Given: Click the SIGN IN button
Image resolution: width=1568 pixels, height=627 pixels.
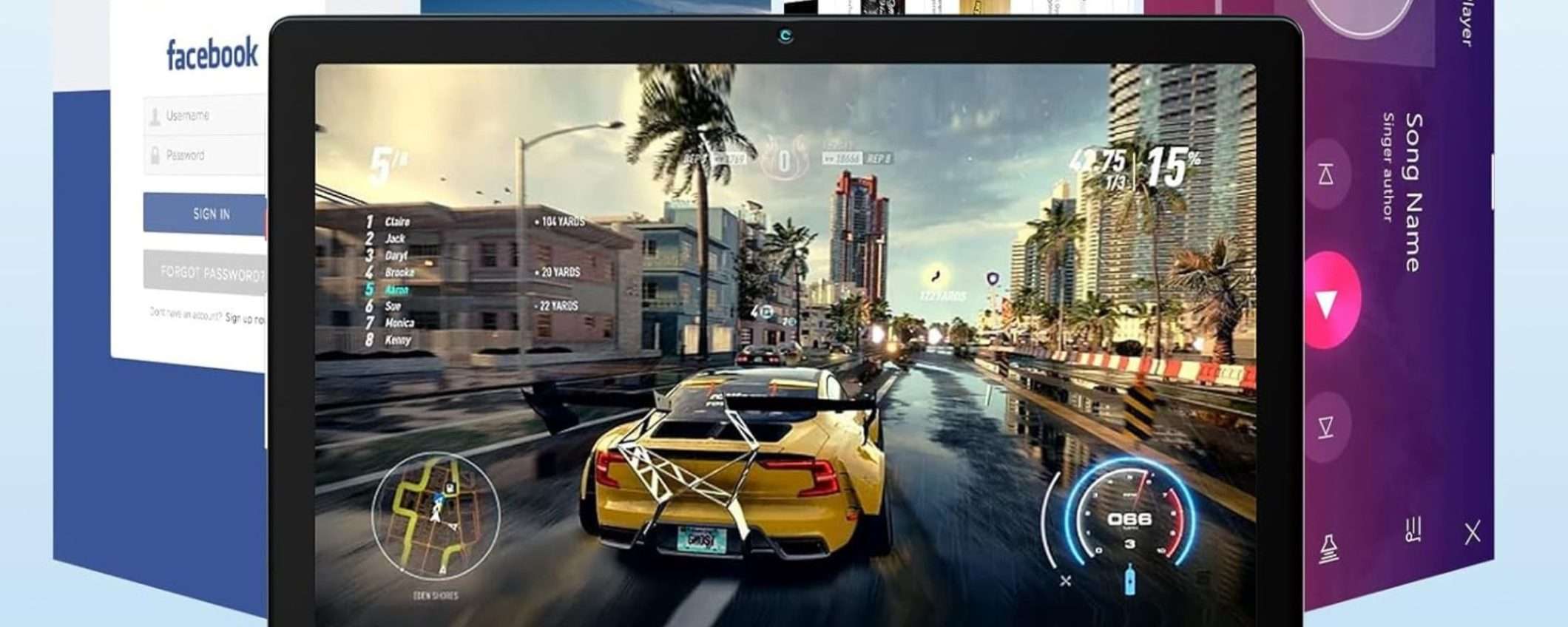Looking at the screenshot, I should click(205, 214).
